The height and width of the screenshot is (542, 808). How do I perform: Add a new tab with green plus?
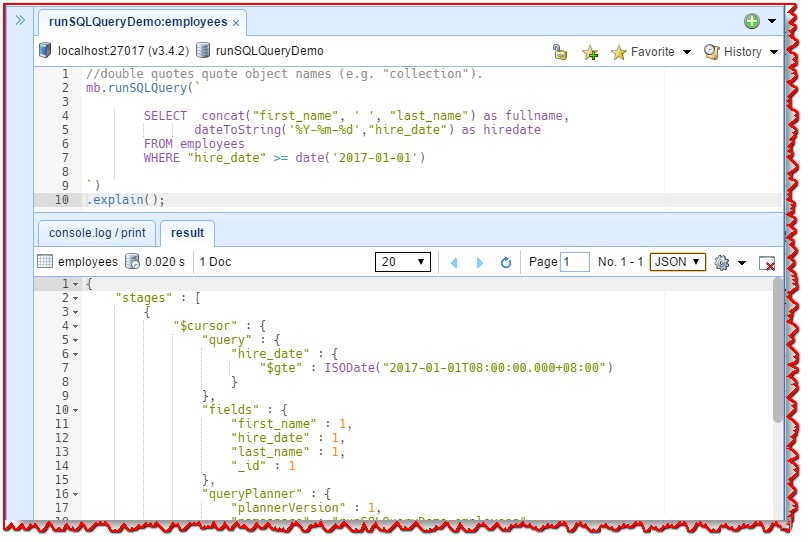click(752, 21)
